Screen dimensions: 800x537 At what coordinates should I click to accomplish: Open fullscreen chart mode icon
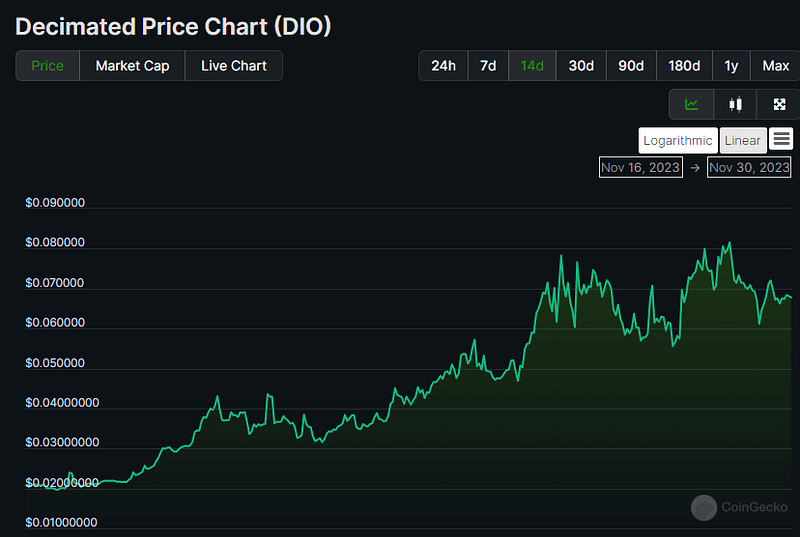(x=779, y=105)
